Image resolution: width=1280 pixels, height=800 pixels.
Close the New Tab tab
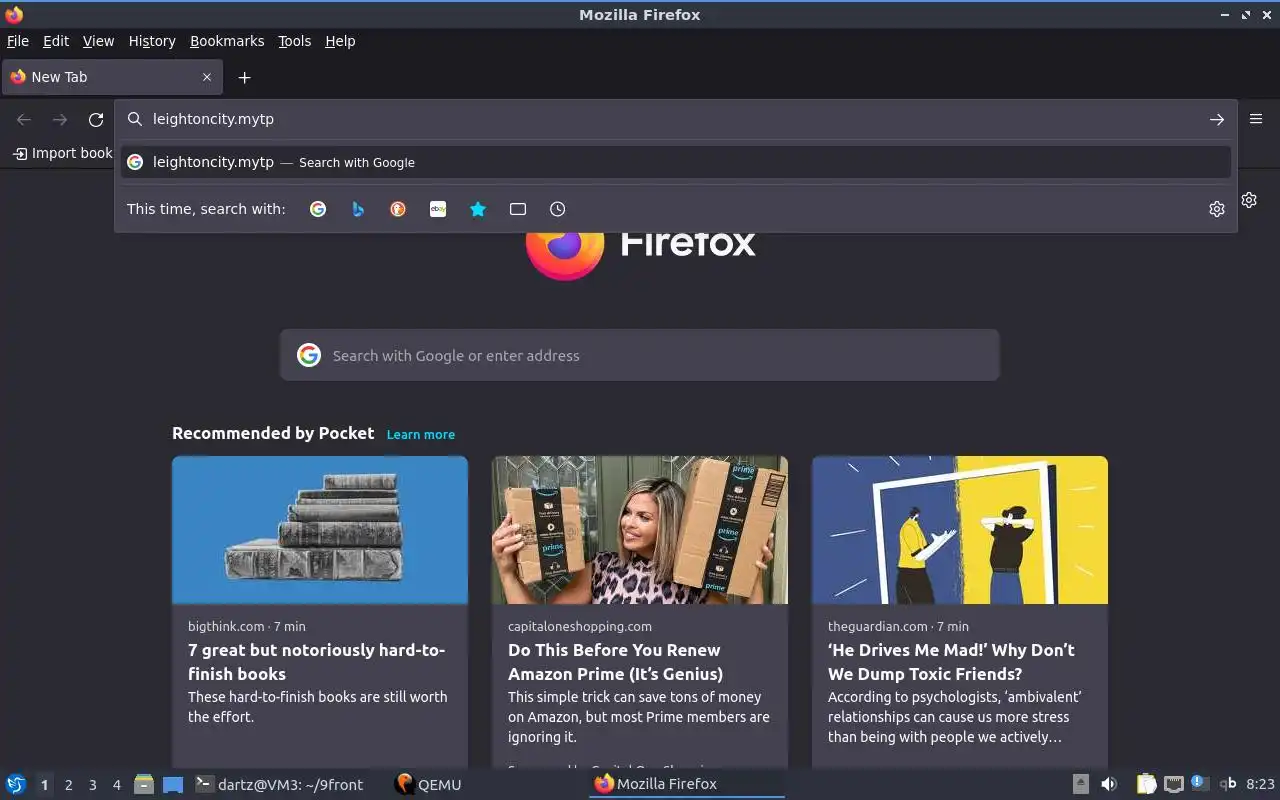(x=207, y=77)
